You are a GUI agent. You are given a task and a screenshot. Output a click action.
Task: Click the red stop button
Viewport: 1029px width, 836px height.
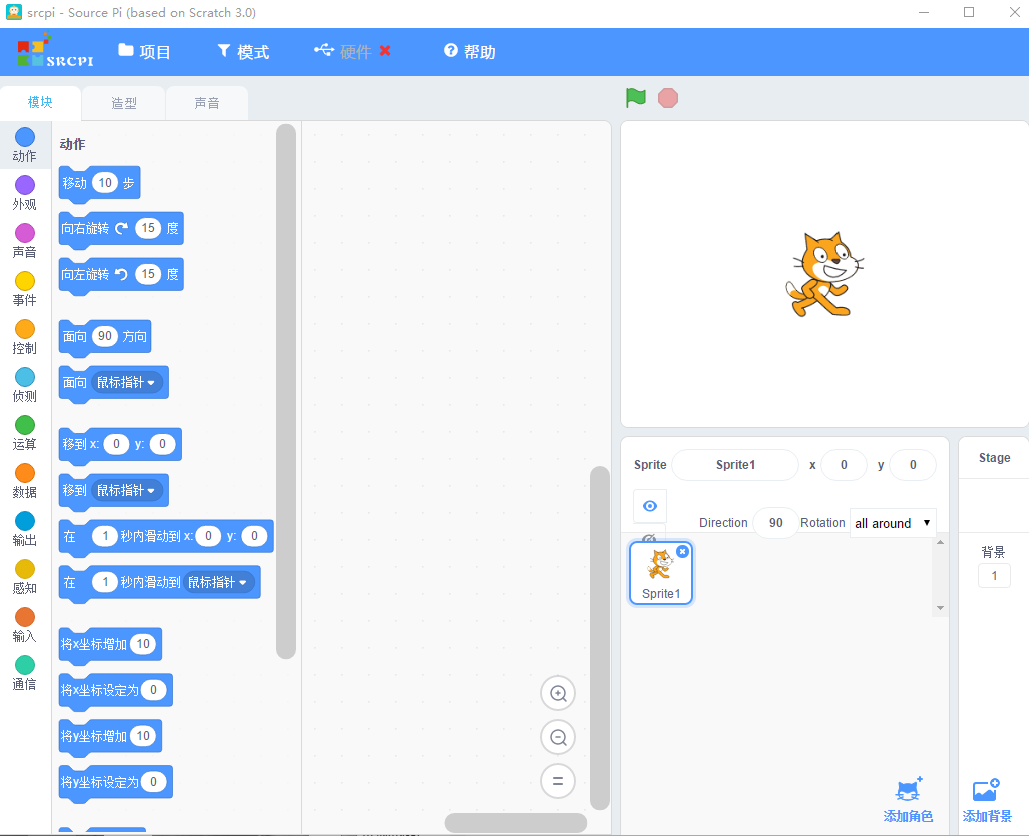pos(667,98)
